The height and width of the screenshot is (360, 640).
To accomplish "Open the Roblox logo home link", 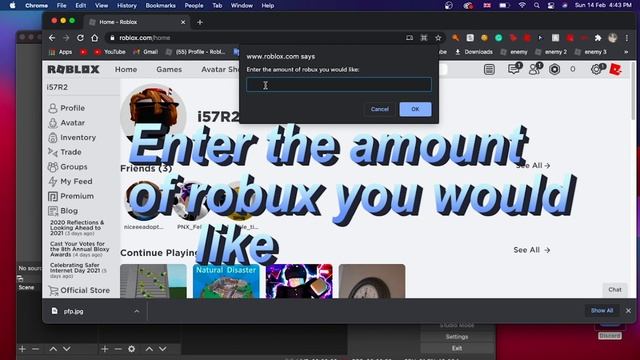I will tap(73, 69).
